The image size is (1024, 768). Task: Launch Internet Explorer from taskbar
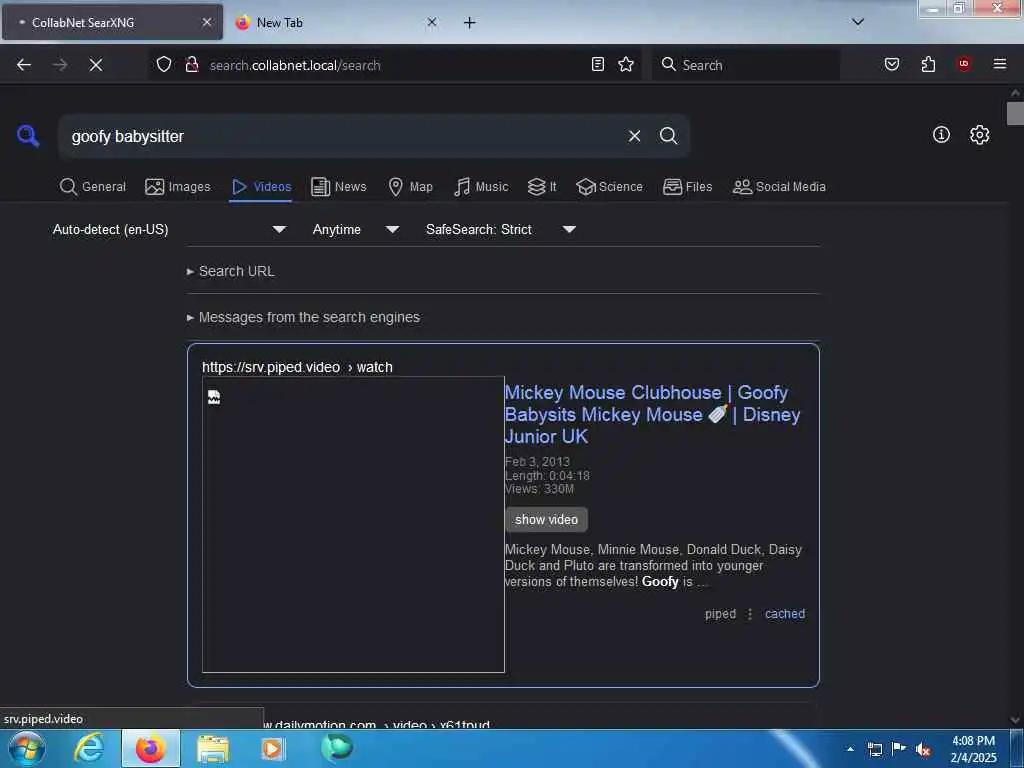click(x=88, y=748)
